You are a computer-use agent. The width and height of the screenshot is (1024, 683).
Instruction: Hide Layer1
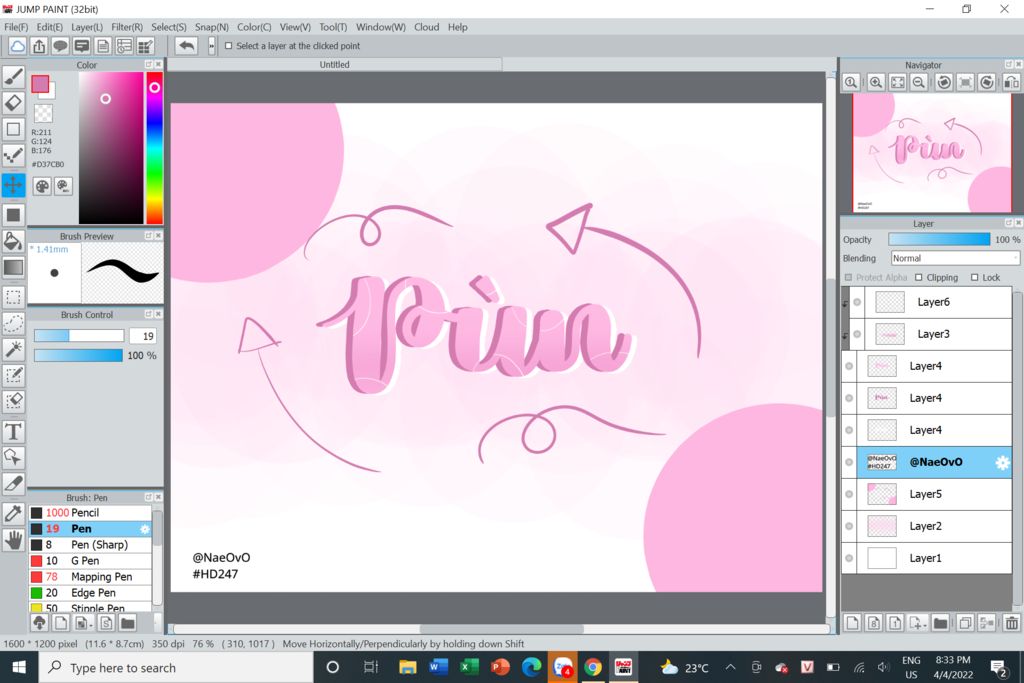pyautogui.click(x=849, y=558)
